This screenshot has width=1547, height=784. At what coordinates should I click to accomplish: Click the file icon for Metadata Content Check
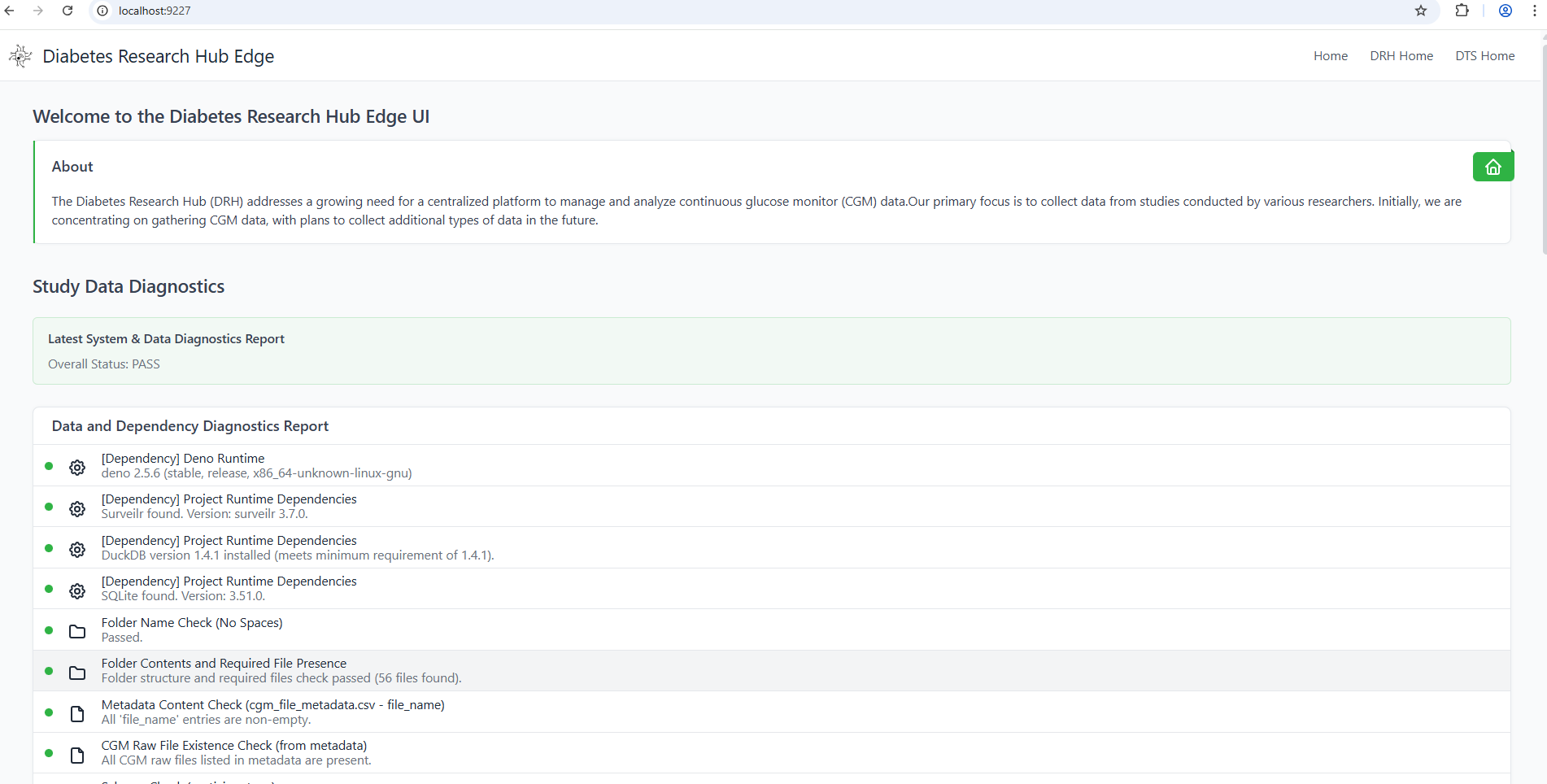pos(77,714)
